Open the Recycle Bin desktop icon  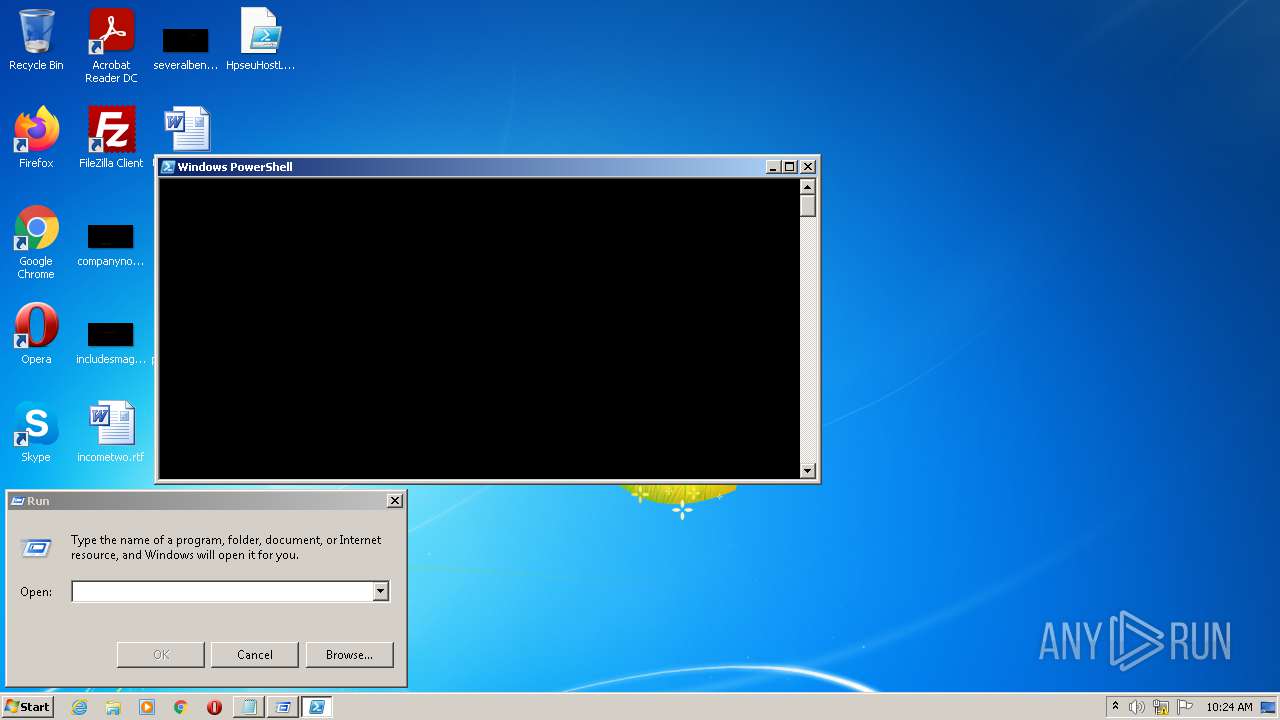pos(36,40)
